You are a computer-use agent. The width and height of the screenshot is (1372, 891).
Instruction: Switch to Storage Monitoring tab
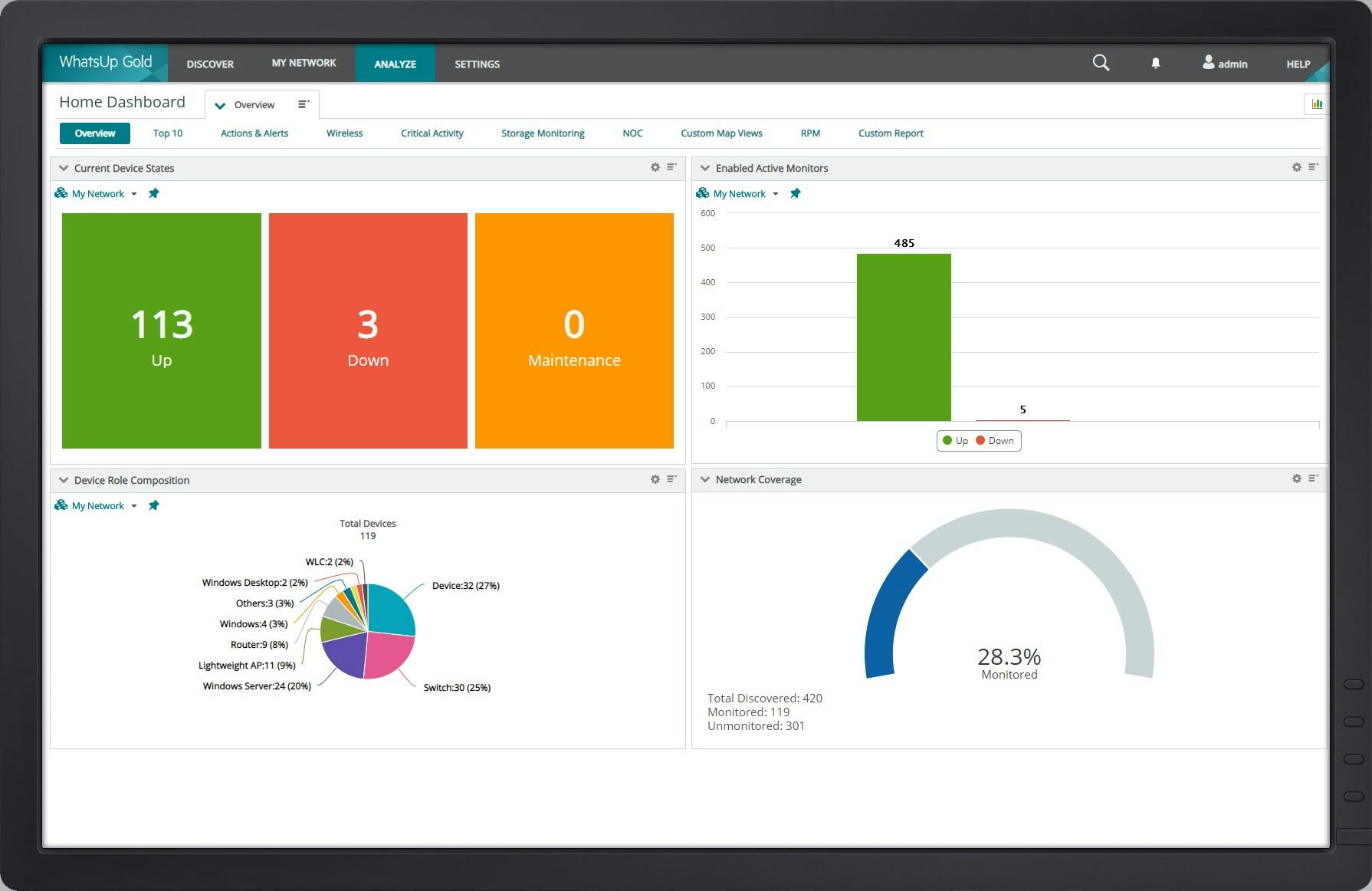click(543, 133)
